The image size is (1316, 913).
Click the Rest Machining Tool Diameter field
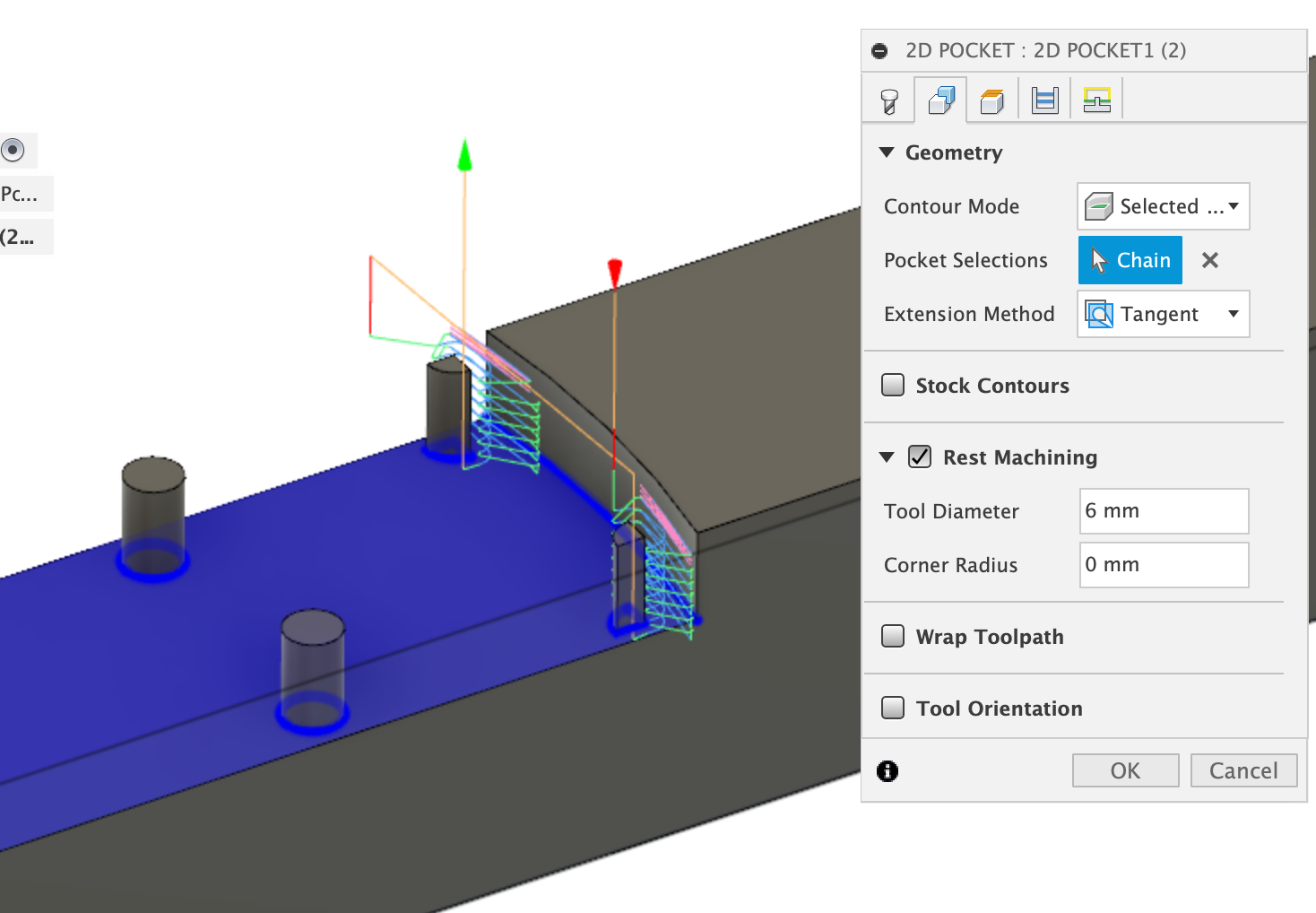coord(1164,510)
